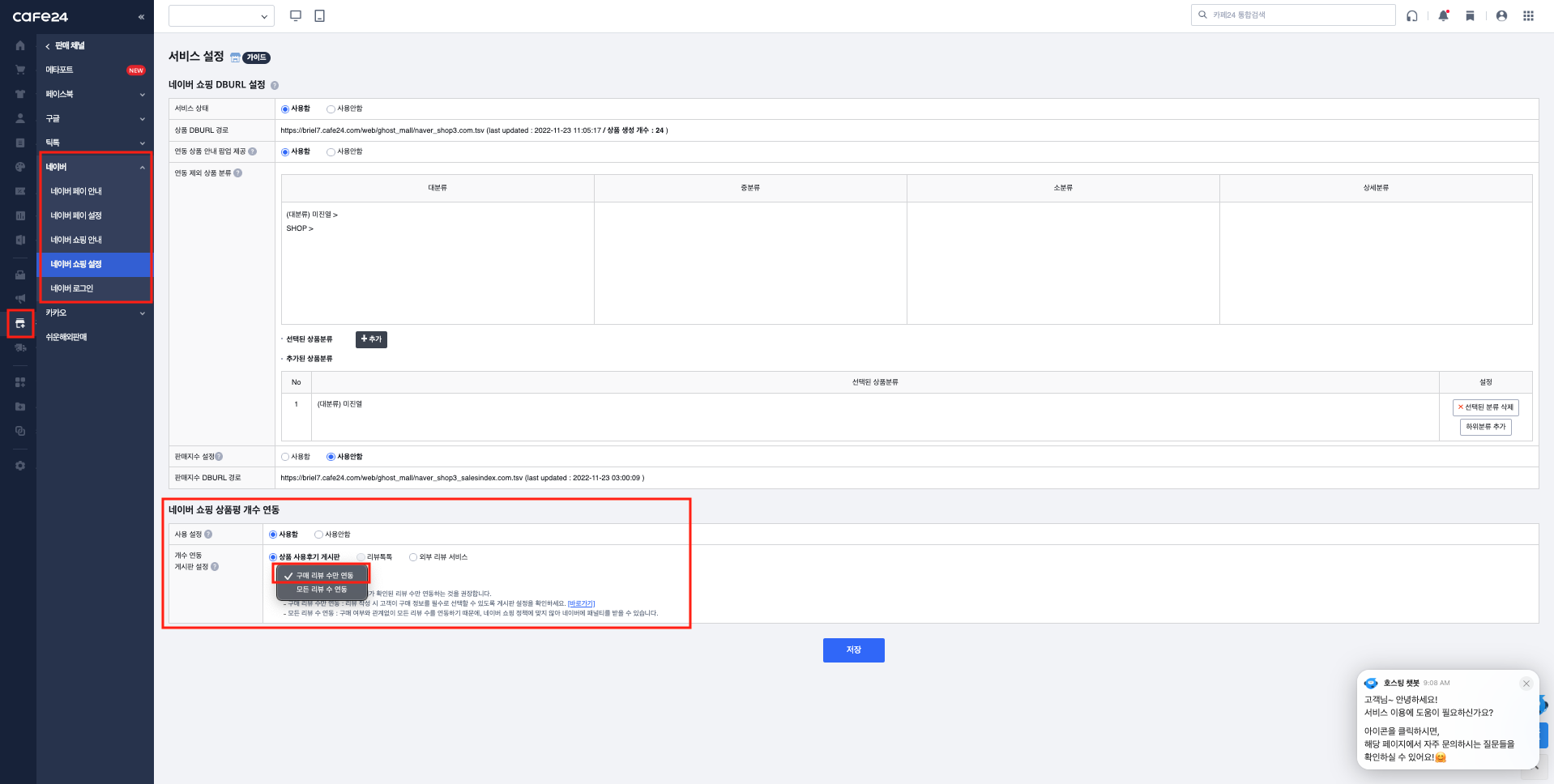The height and width of the screenshot is (784, 1554).
Task: Set 연동 상품 안내 팝업 제공 to 사용안함
Action: [x=331, y=151]
